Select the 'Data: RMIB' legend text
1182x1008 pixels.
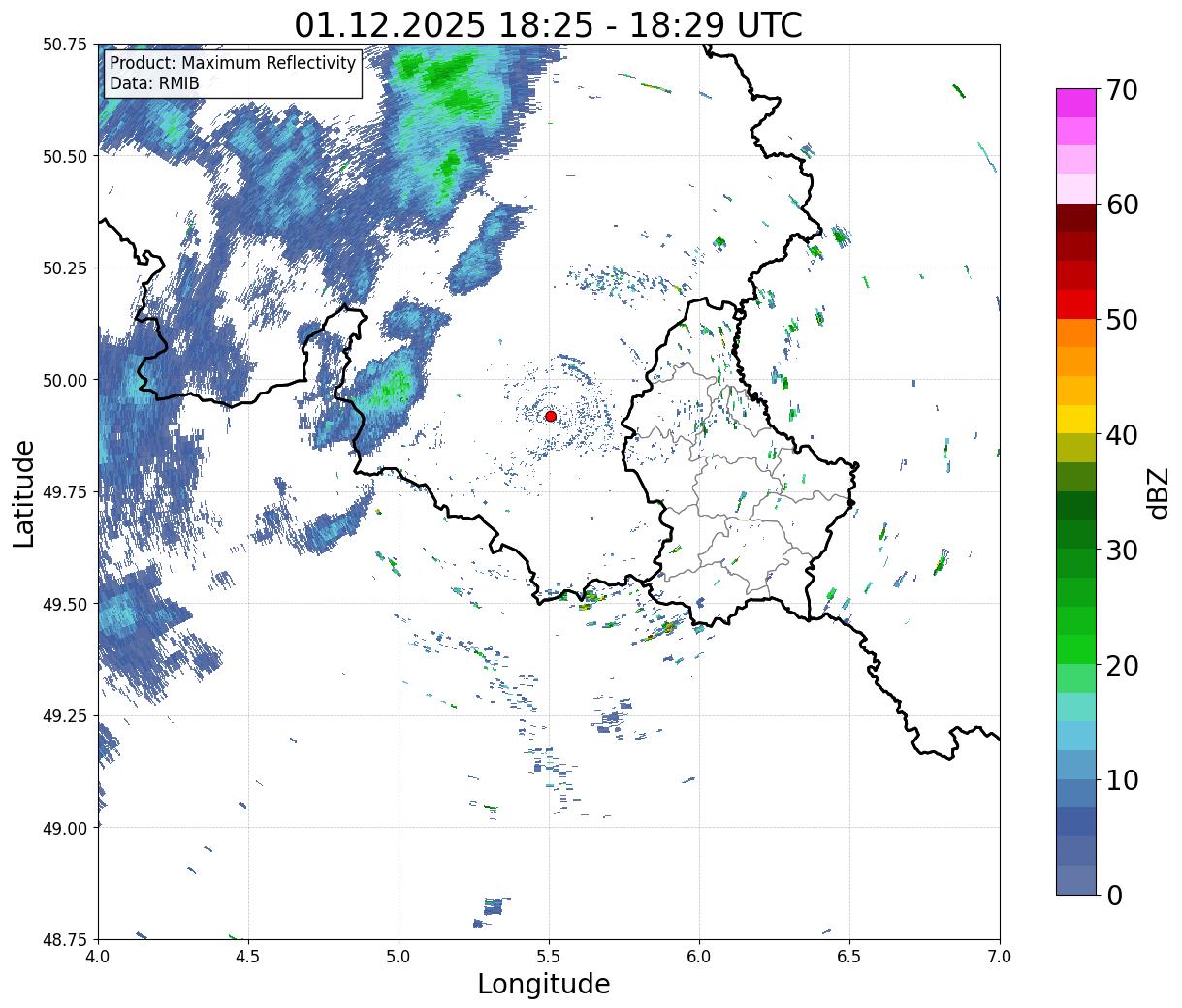click(x=154, y=83)
